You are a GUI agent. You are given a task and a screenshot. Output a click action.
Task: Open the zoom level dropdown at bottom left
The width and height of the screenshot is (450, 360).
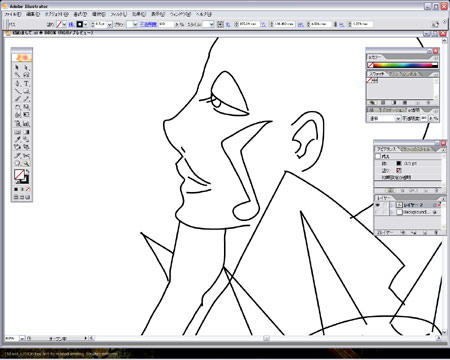tap(22, 338)
